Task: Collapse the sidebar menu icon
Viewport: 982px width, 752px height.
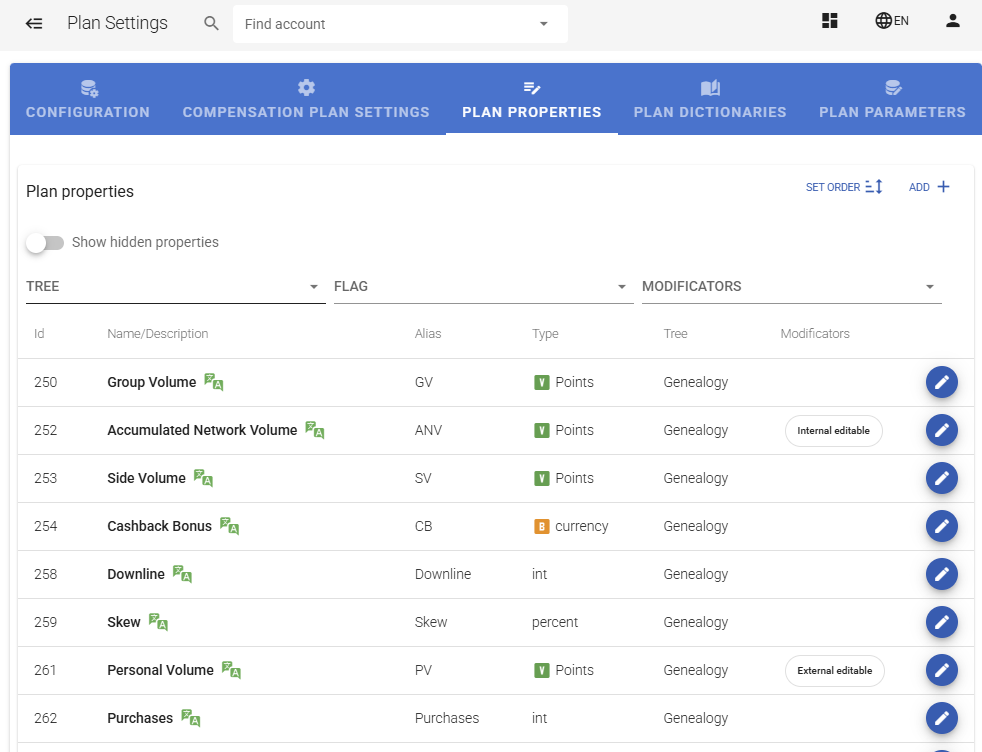Action: (x=34, y=23)
